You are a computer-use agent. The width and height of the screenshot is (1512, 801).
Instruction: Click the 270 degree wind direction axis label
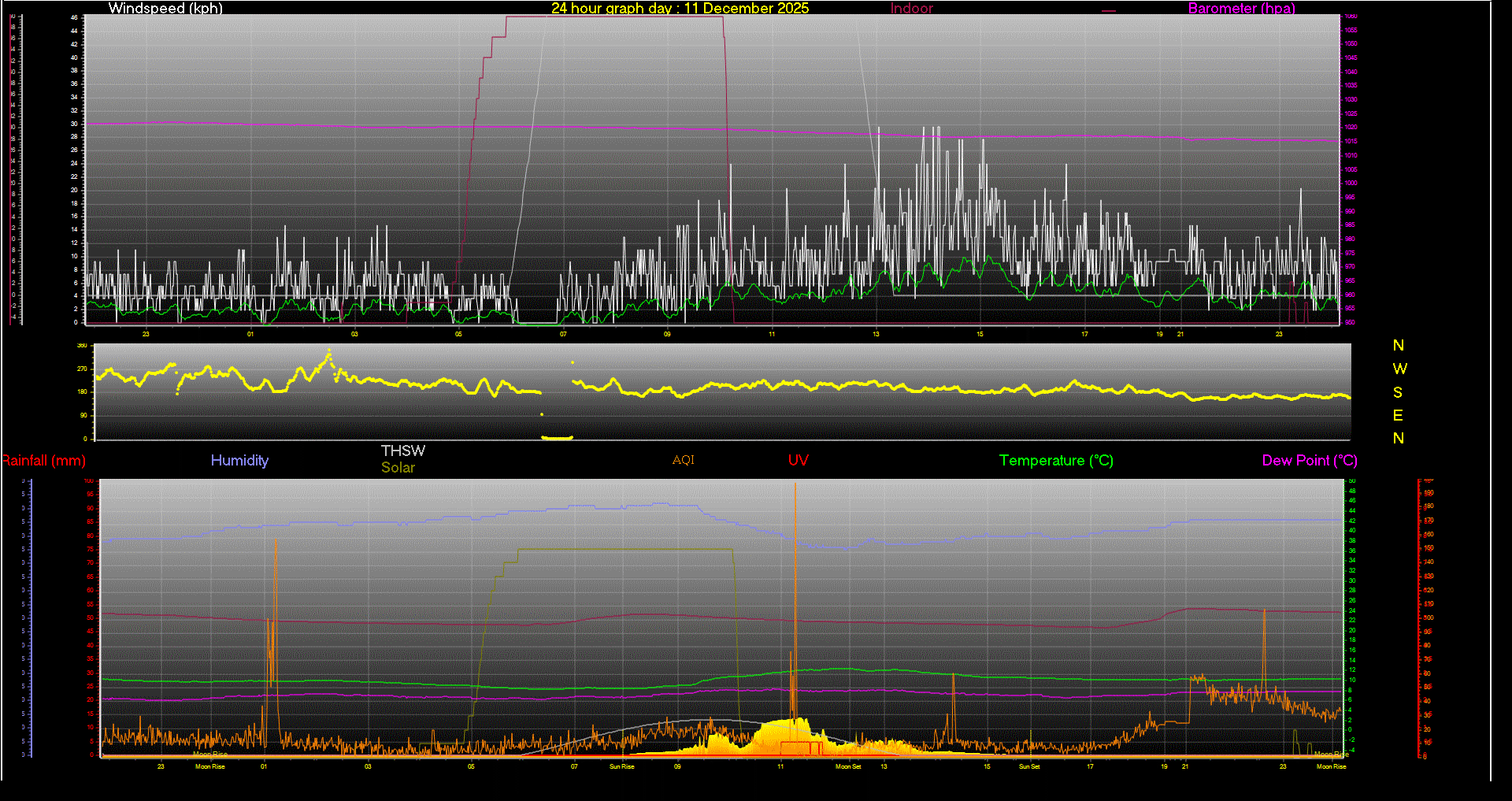tap(82, 369)
